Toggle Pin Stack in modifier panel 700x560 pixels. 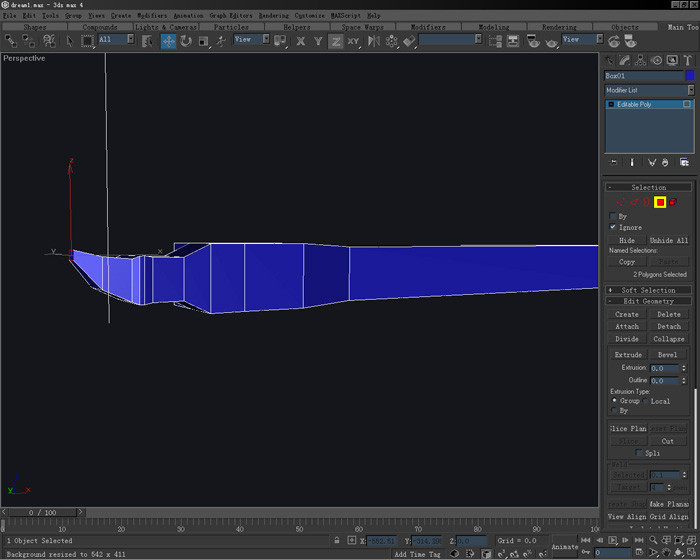pos(614,162)
